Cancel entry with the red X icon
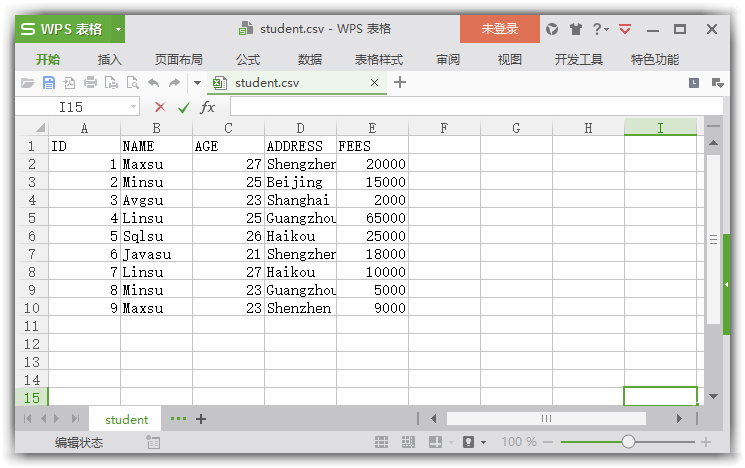The width and height of the screenshot is (745, 468). (160, 107)
